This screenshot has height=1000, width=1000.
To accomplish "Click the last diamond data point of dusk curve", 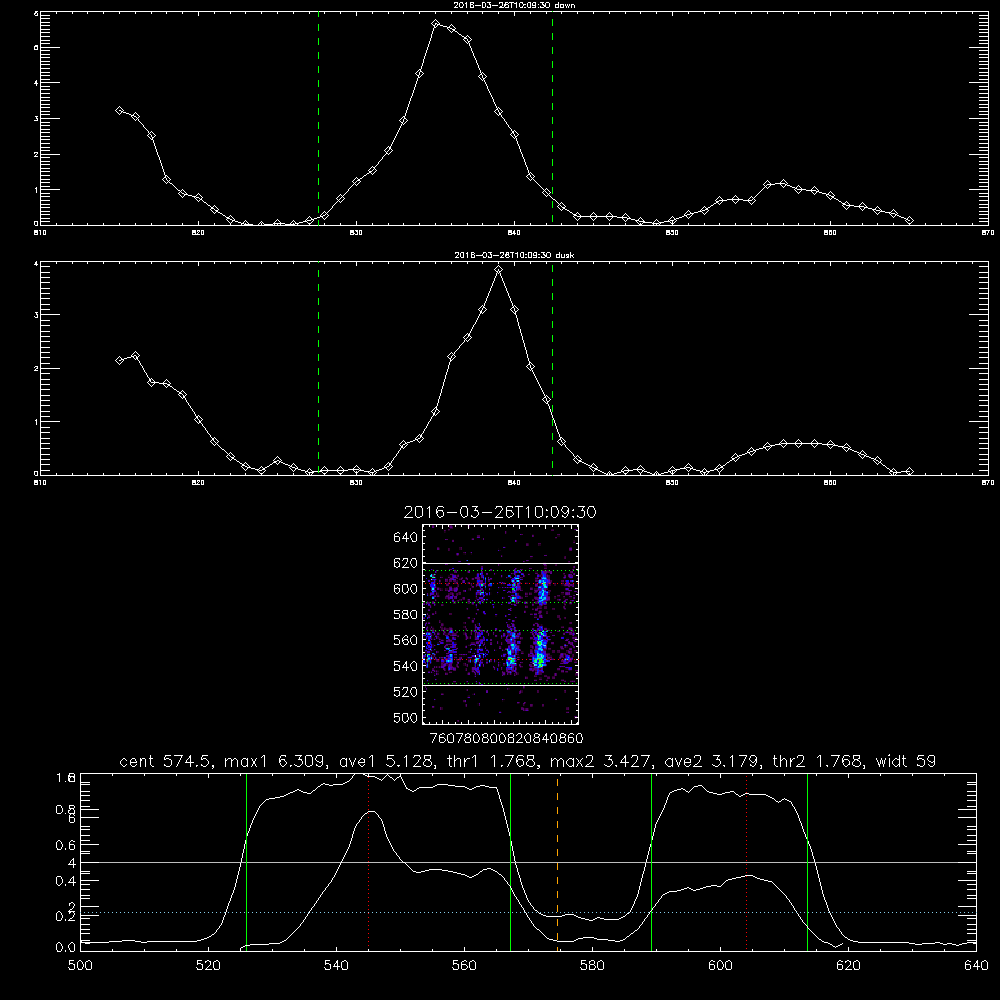I will 909,471.
